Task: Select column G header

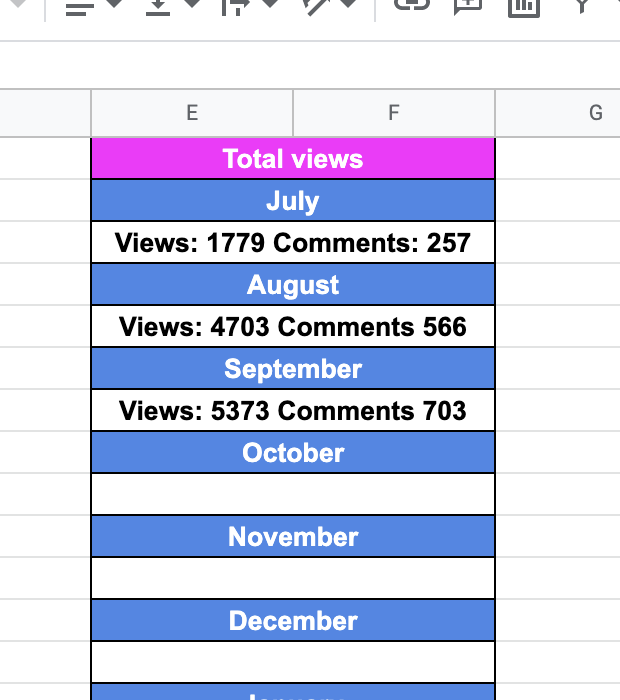Action: [x=595, y=113]
